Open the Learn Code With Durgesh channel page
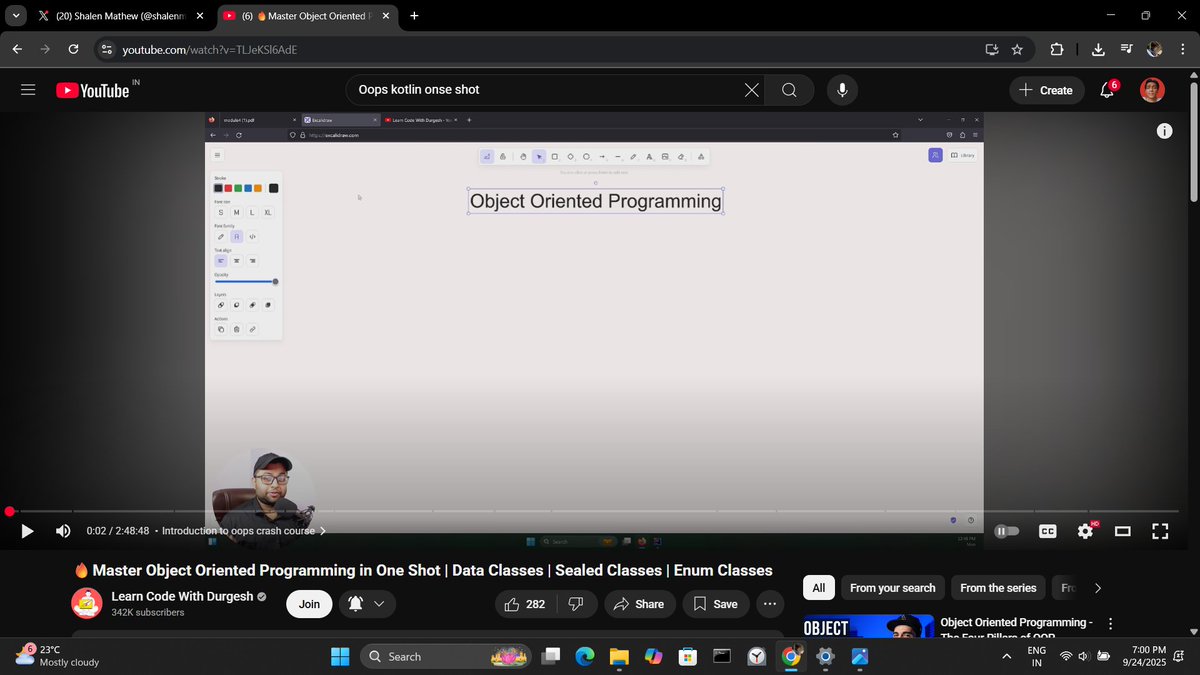The width and height of the screenshot is (1200, 675). [181, 596]
